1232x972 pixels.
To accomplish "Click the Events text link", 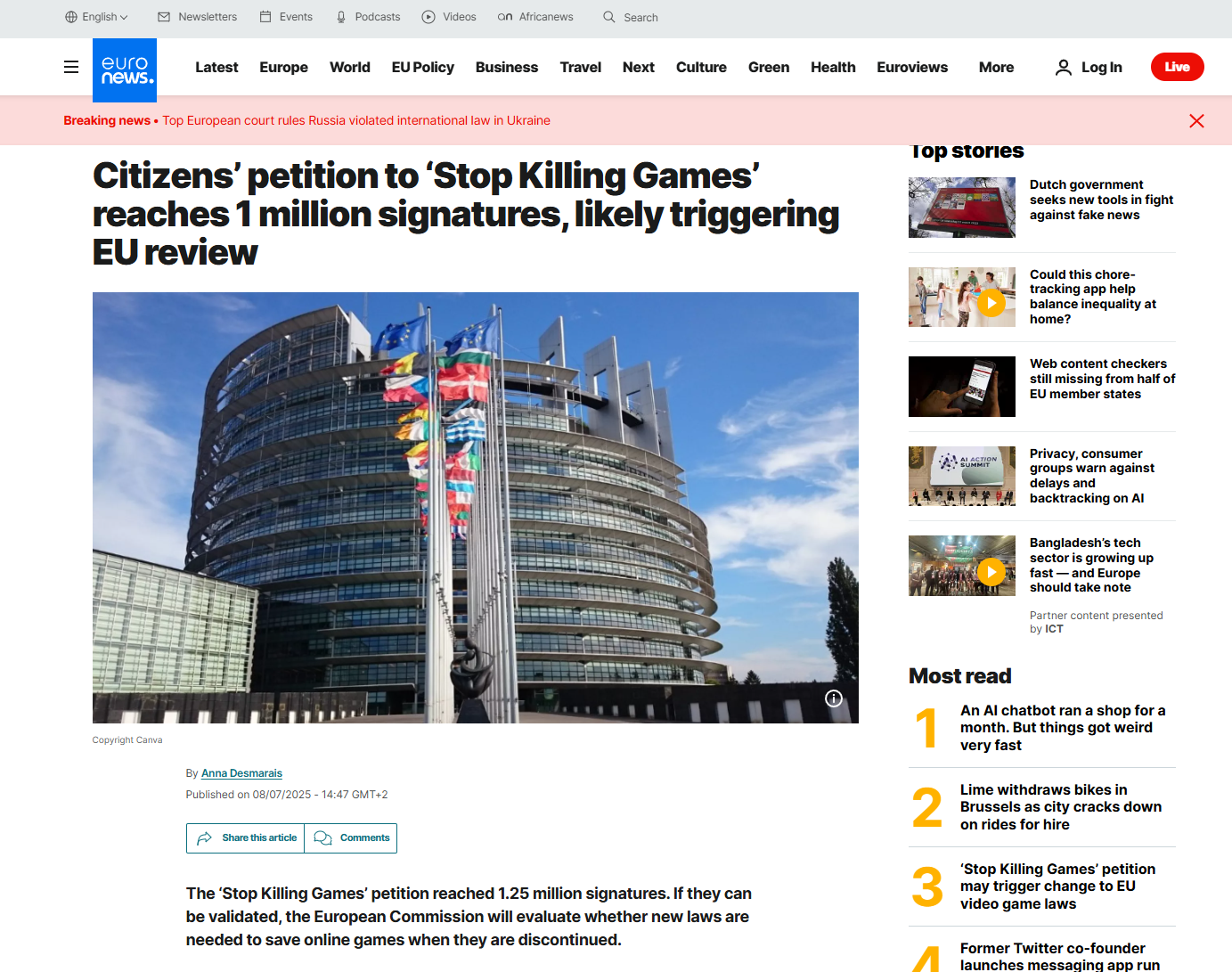I will (x=296, y=17).
